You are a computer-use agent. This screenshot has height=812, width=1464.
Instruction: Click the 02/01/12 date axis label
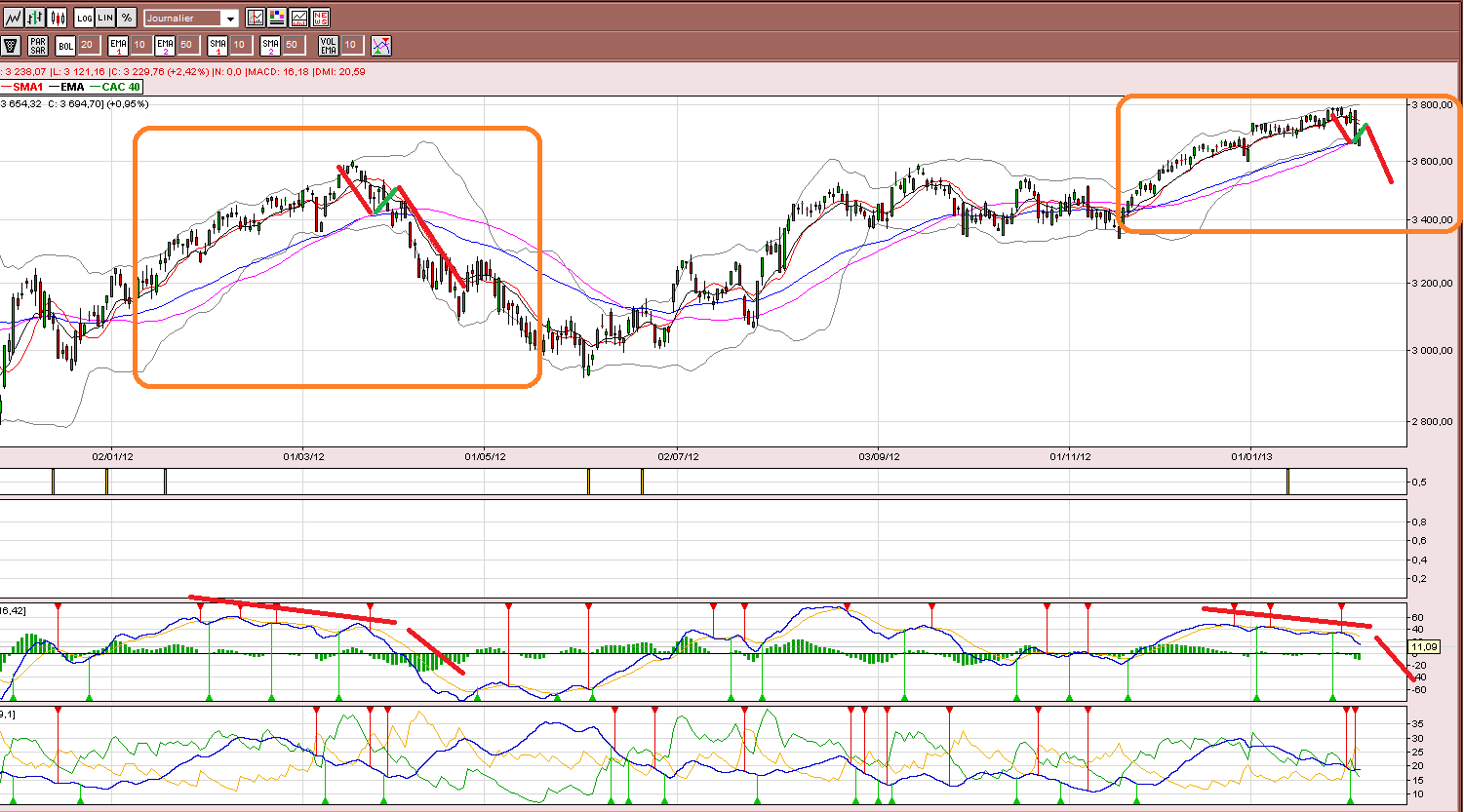(x=112, y=455)
